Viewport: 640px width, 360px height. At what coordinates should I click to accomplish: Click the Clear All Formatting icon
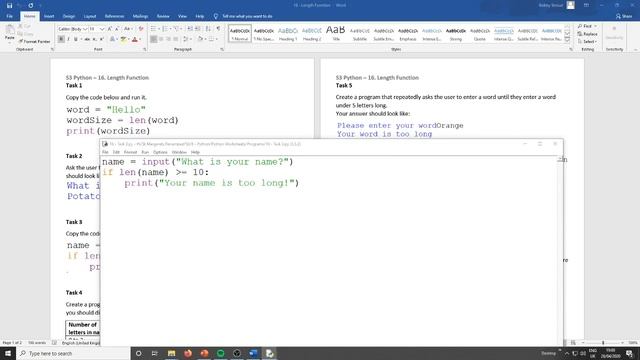[141, 29]
